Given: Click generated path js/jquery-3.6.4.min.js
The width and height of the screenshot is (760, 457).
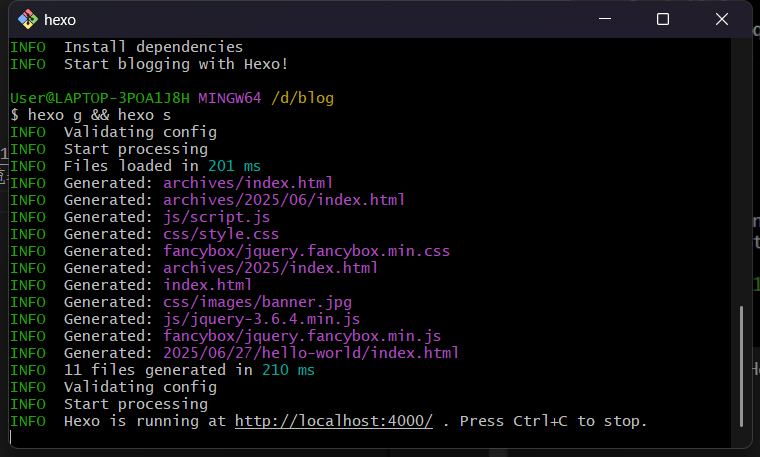Looking at the screenshot, I should pos(261,319).
